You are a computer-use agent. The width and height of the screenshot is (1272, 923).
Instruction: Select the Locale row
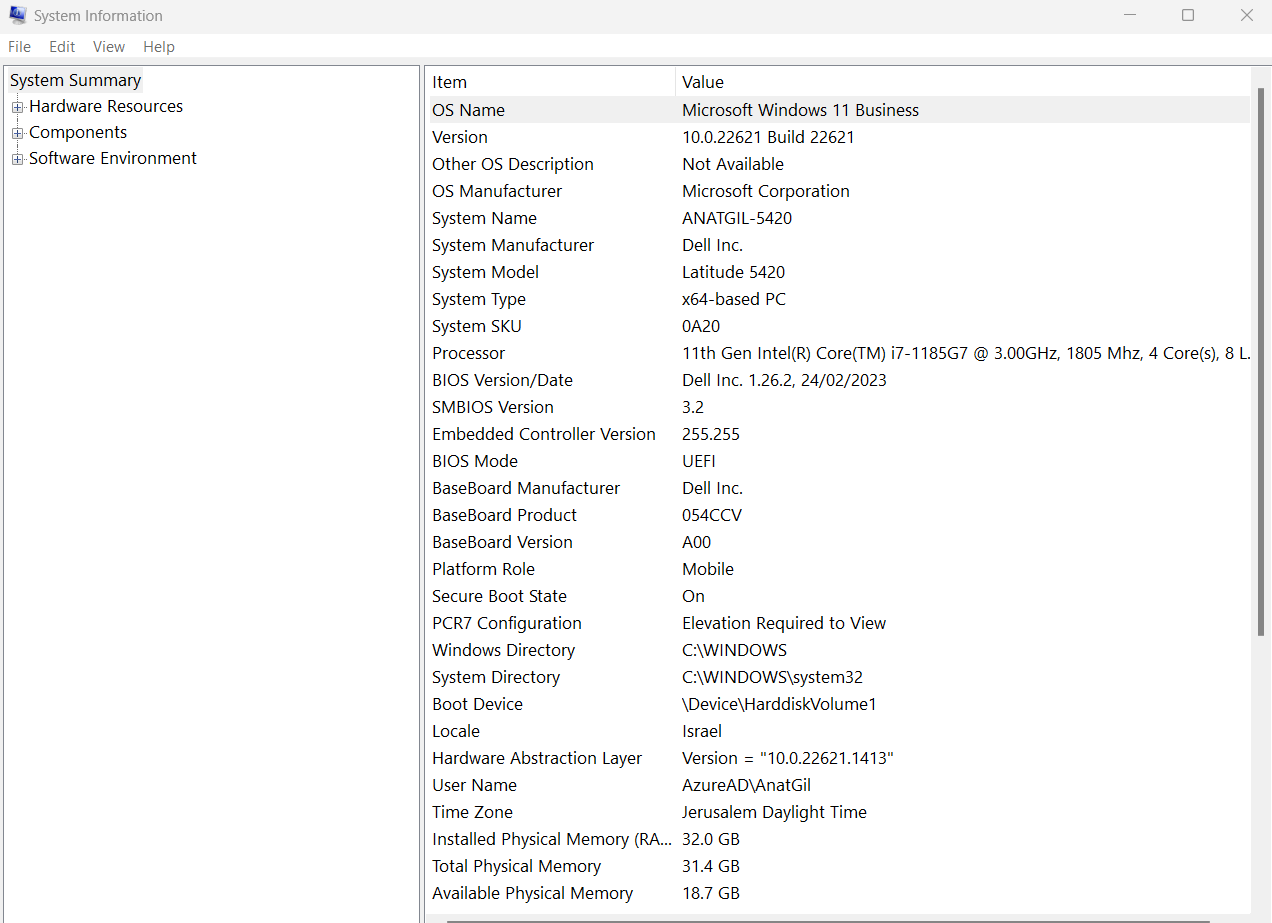[x=840, y=731]
